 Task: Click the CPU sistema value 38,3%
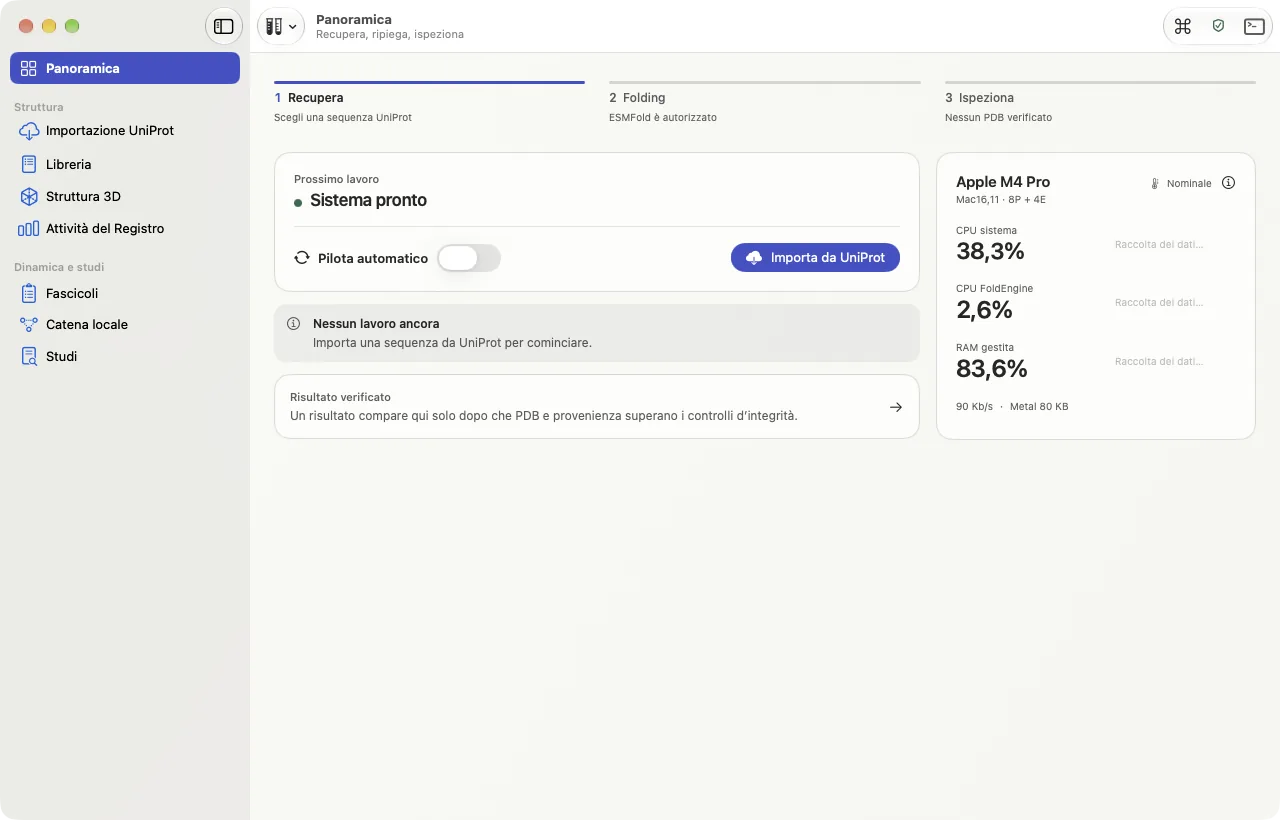tap(990, 251)
